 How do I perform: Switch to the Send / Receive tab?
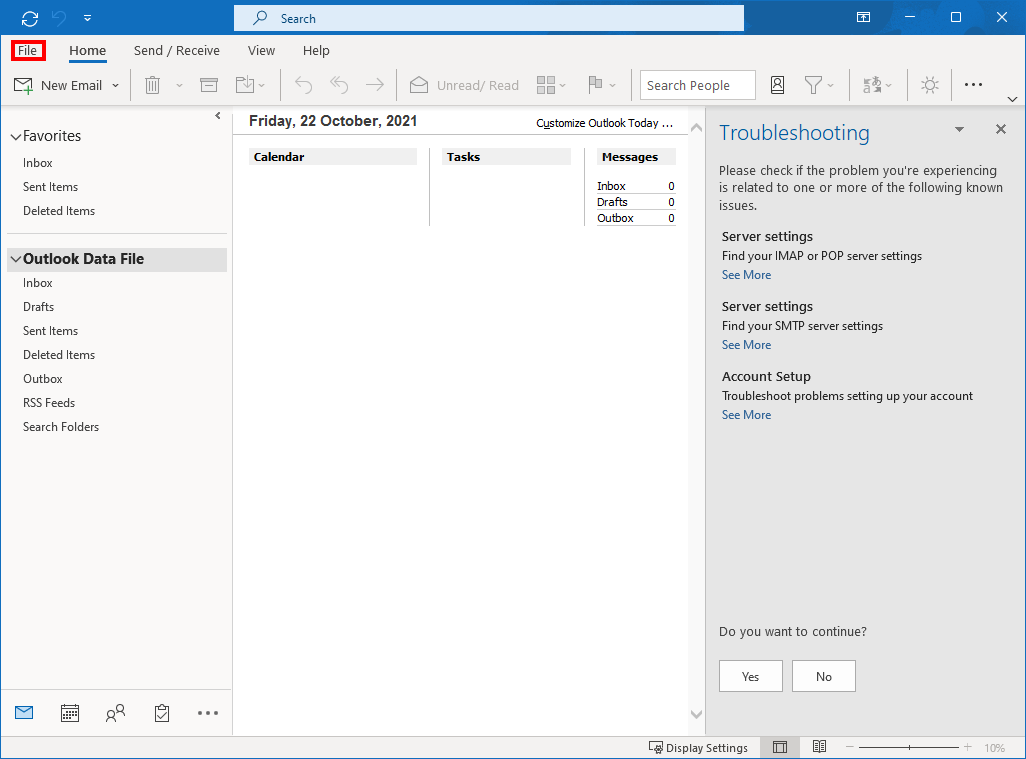(176, 51)
